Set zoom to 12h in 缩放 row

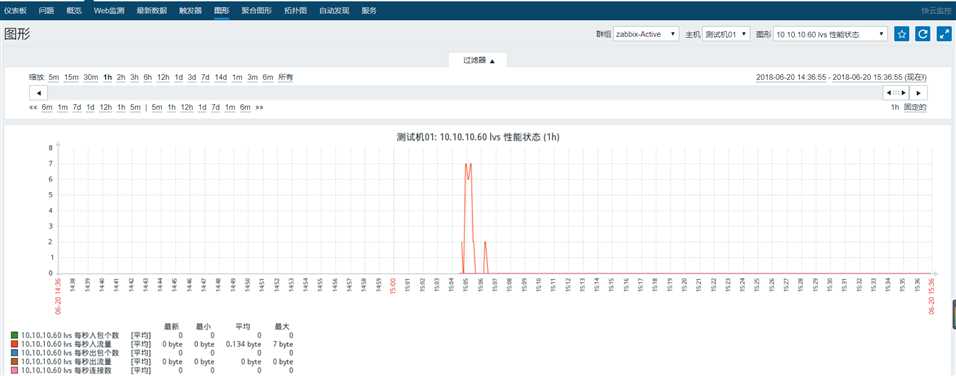click(x=163, y=77)
